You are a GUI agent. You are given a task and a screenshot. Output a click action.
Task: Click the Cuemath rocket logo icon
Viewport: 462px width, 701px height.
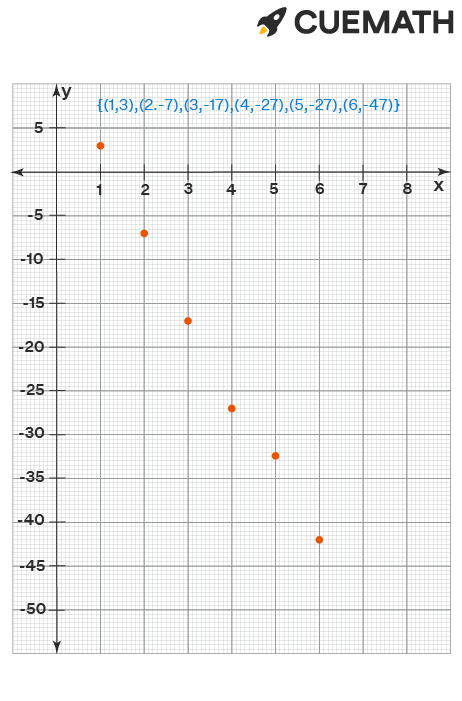(x=271, y=21)
